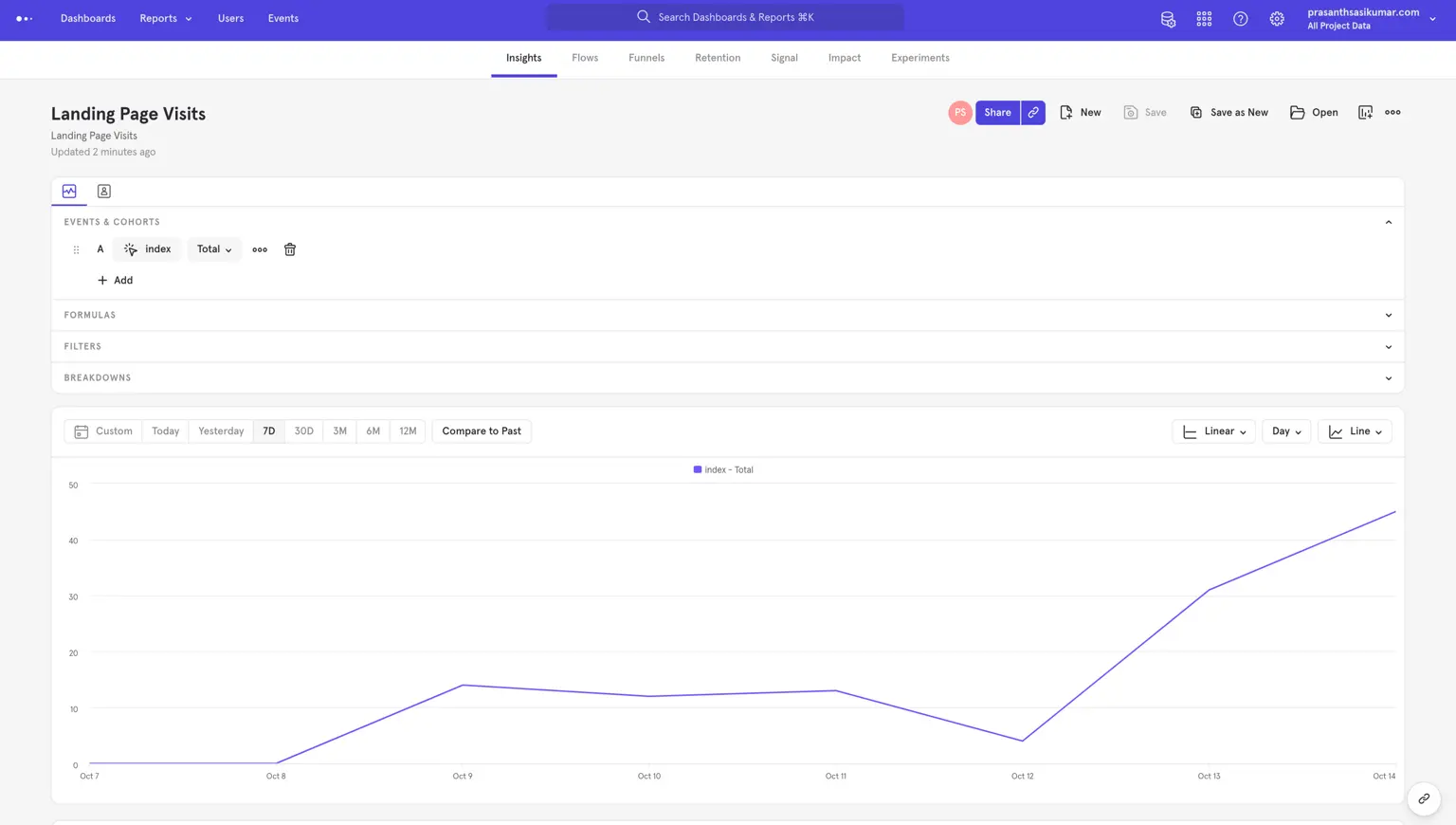The width and height of the screenshot is (1456, 825).
Task: Copy report link icon next to Share
Action: 1033,113
